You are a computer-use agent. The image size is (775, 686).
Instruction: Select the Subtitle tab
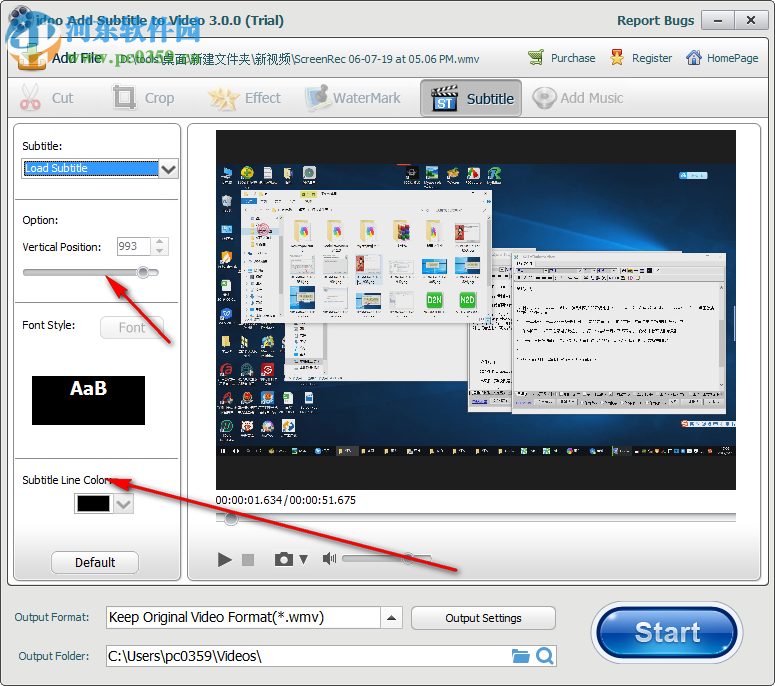[471, 98]
